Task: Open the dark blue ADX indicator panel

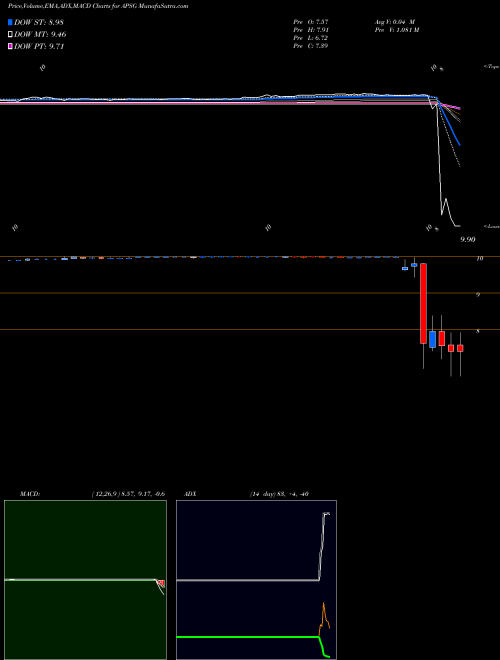Action: (256, 580)
